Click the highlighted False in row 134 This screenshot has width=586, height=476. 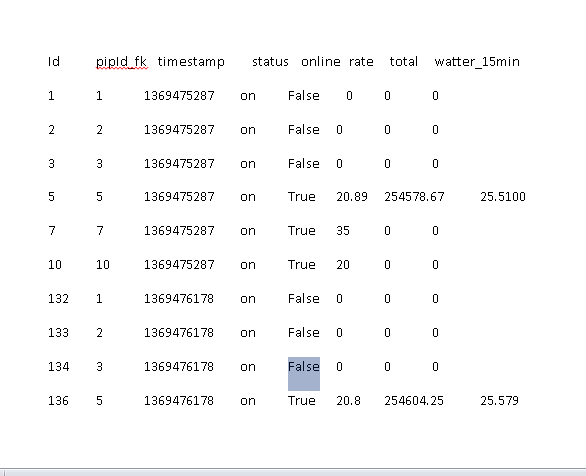point(304,367)
